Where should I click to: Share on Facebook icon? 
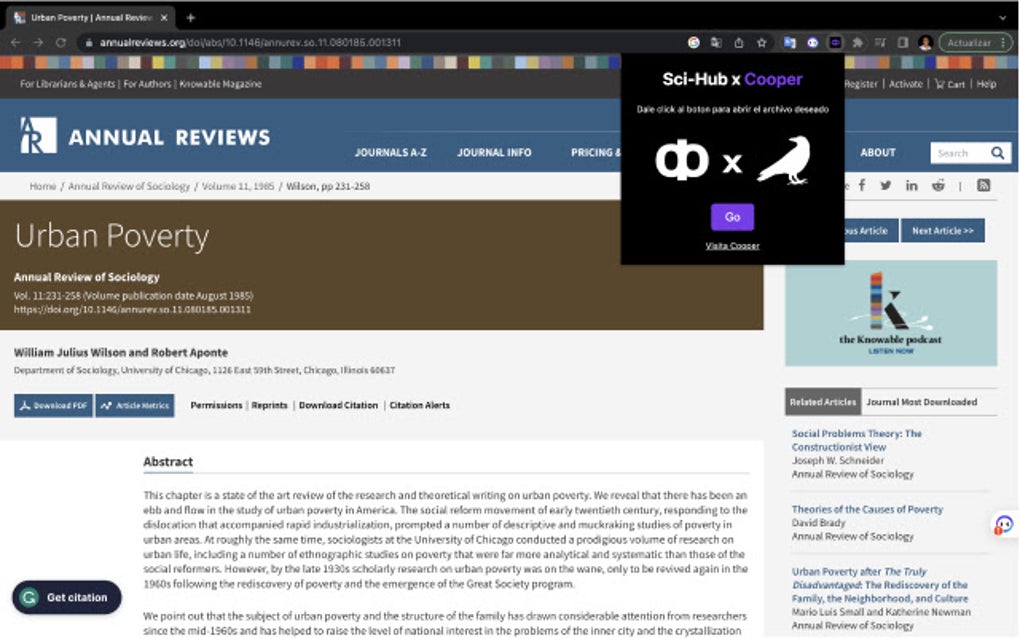[x=862, y=185]
